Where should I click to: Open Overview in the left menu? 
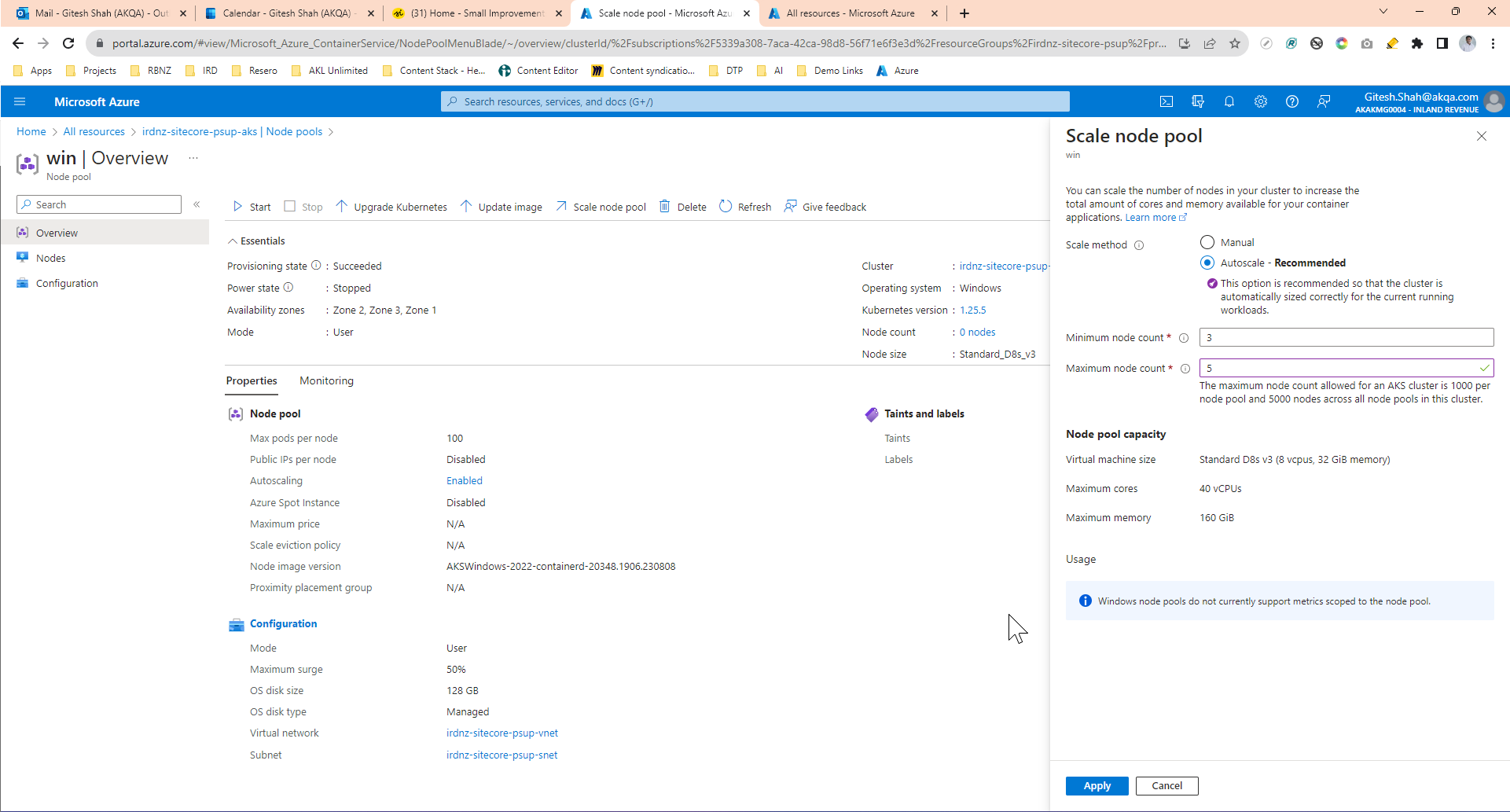(x=105, y=233)
